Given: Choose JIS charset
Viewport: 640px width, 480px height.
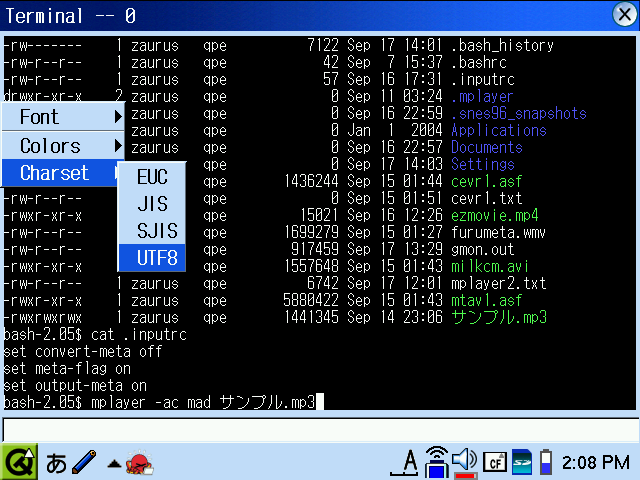Looking at the screenshot, I should (152, 204).
